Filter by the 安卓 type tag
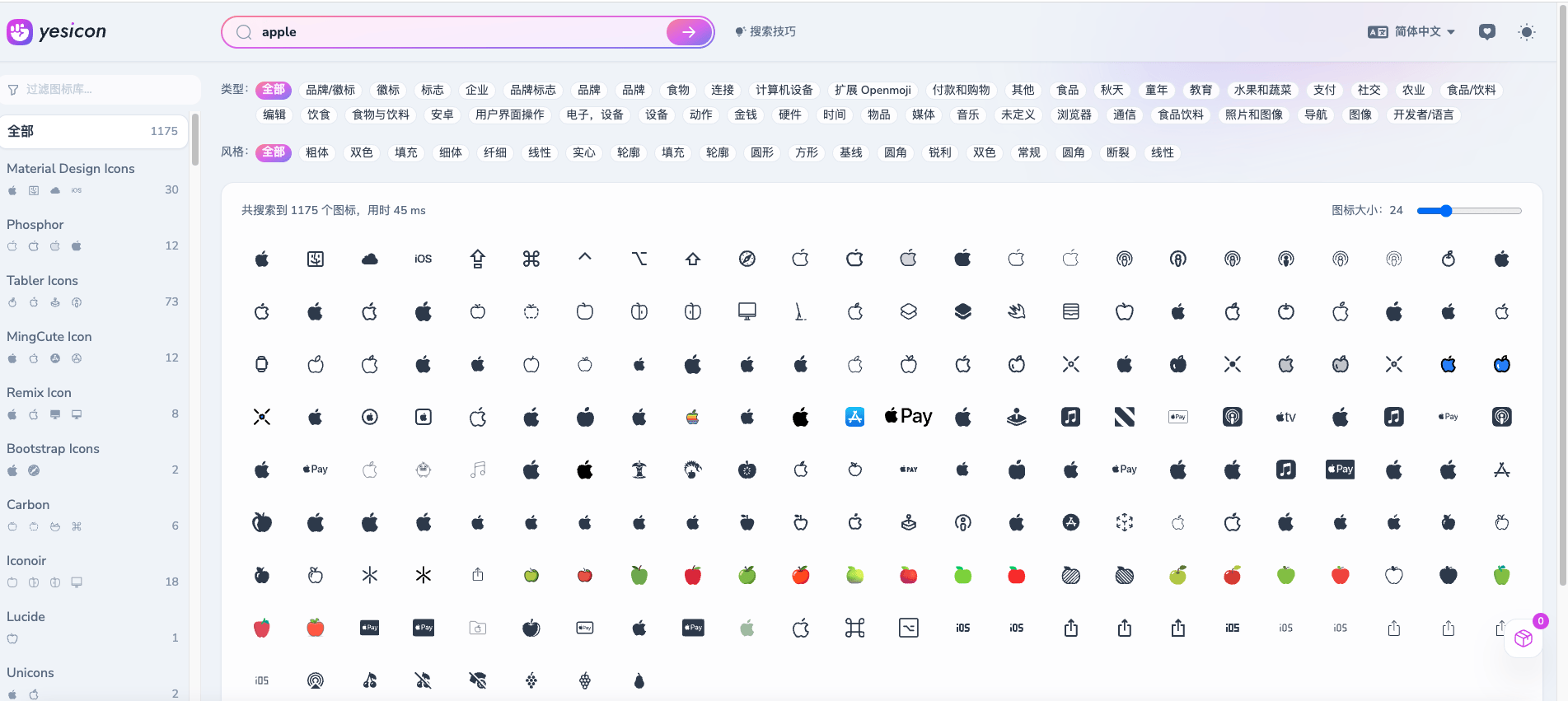1568x701 pixels. coord(442,114)
